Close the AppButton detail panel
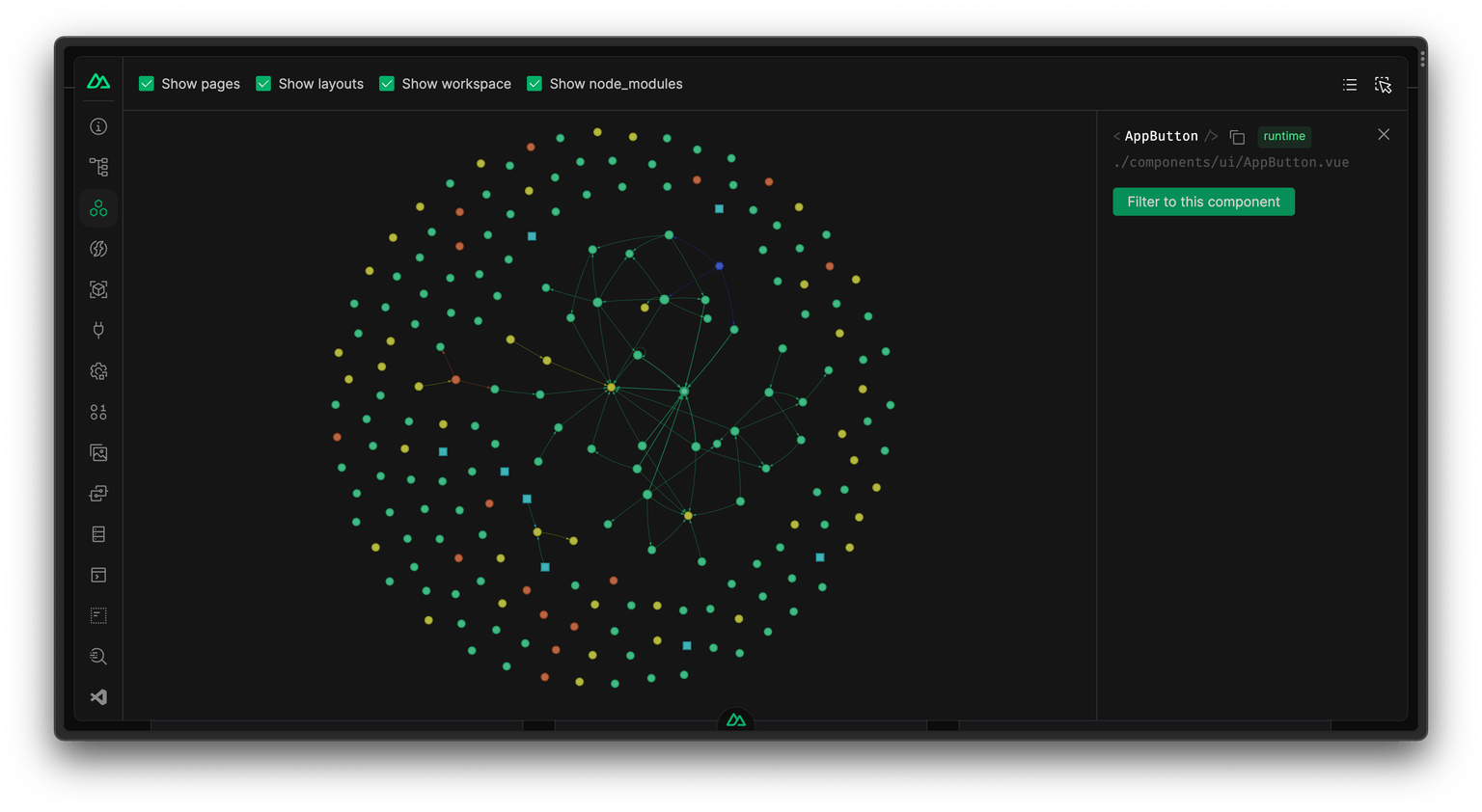The height and width of the screenshot is (812, 1482). pyautogui.click(x=1384, y=134)
